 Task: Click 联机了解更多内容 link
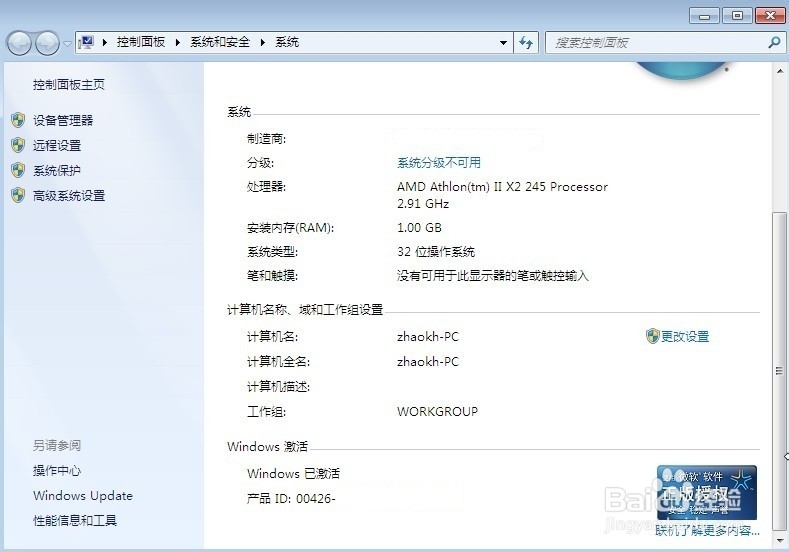click(x=707, y=530)
